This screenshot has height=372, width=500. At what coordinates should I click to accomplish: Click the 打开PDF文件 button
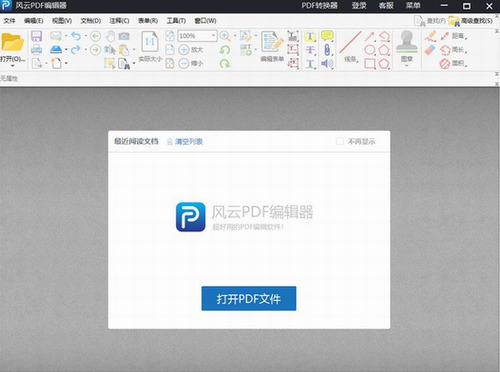point(249,298)
